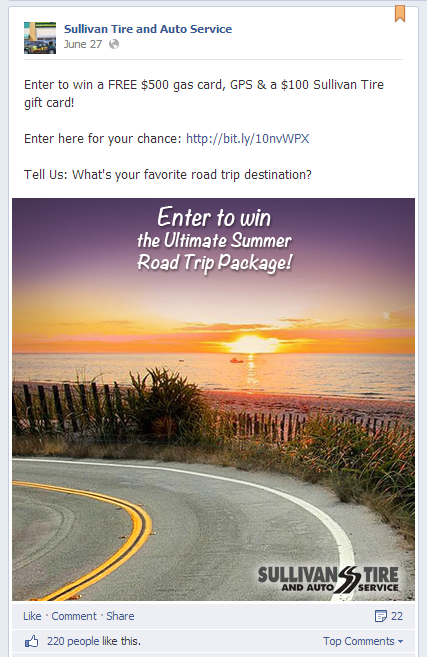This screenshot has height=657, width=427.
Task: Open the 22 comments count
Action: click(397, 616)
